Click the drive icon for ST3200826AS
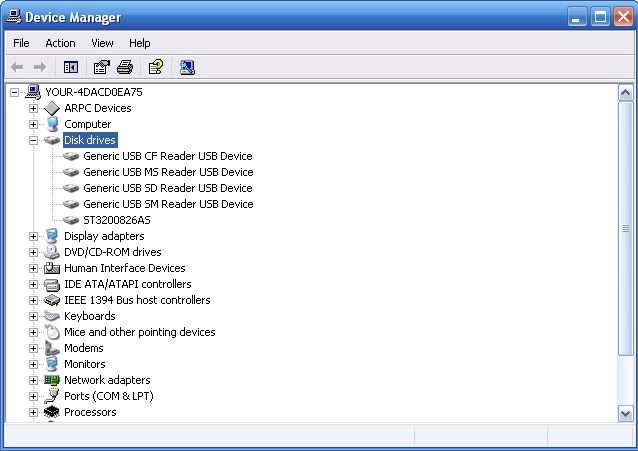638x451 pixels. (71, 220)
